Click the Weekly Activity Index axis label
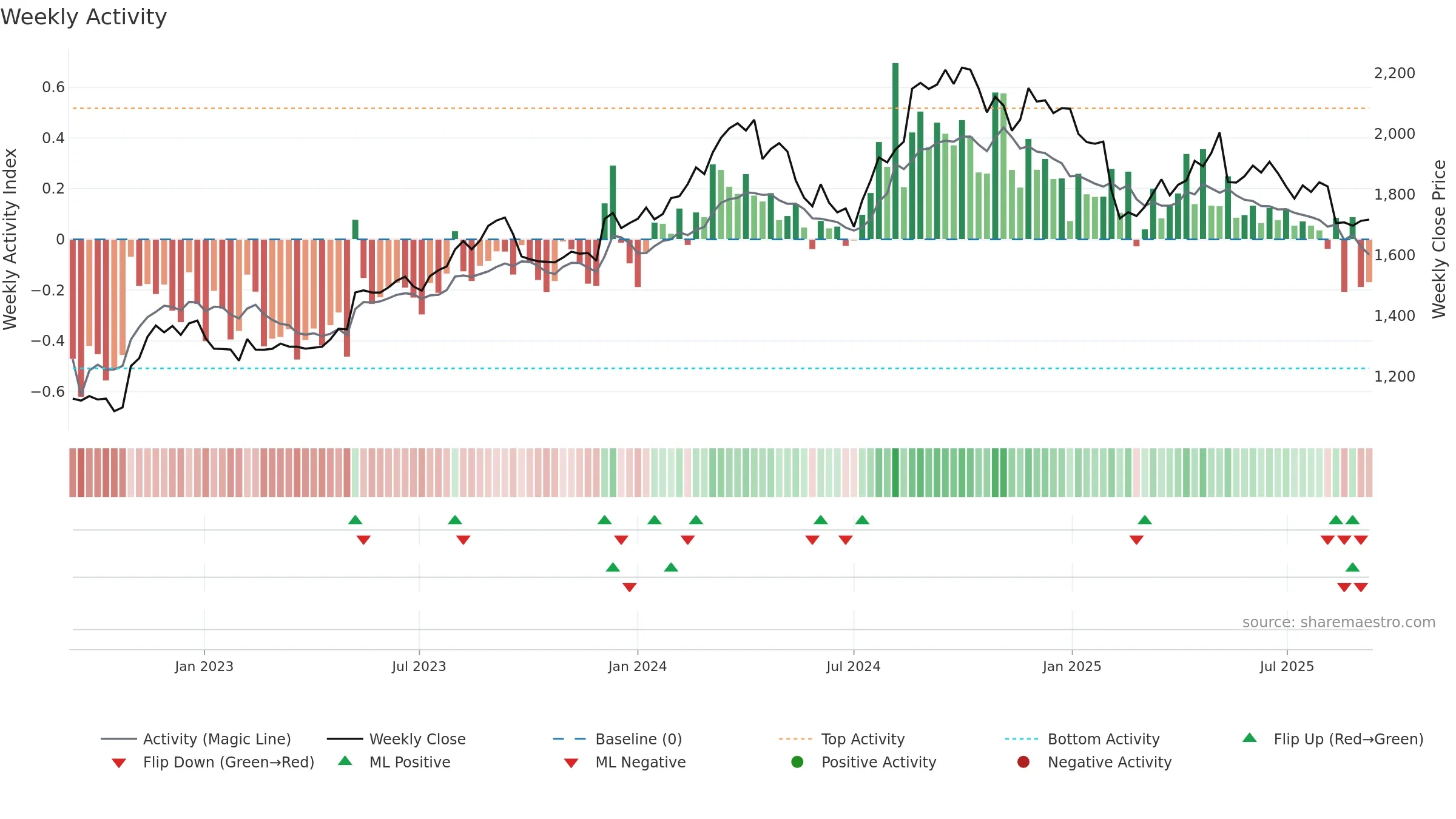 click(x=10, y=239)
